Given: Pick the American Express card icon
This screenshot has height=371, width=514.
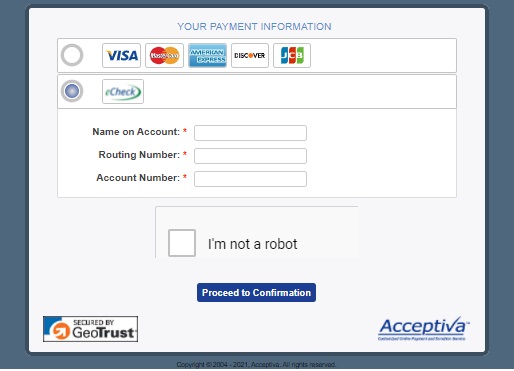Looking at the screenshot, I should (207, 55).
